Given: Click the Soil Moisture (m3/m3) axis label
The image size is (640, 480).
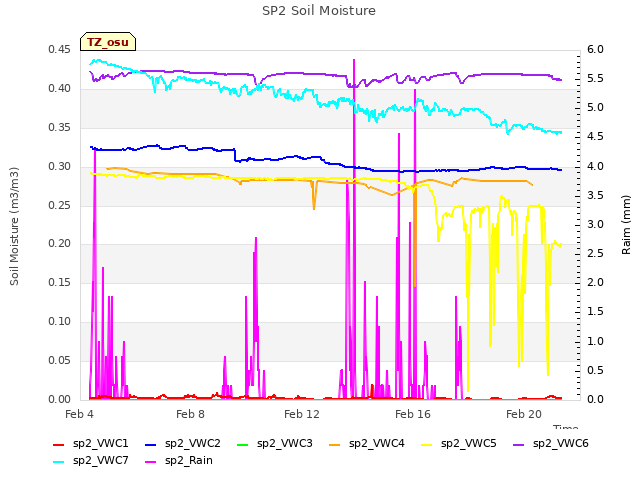Looking at the screenshot, I should pos(14,226).
